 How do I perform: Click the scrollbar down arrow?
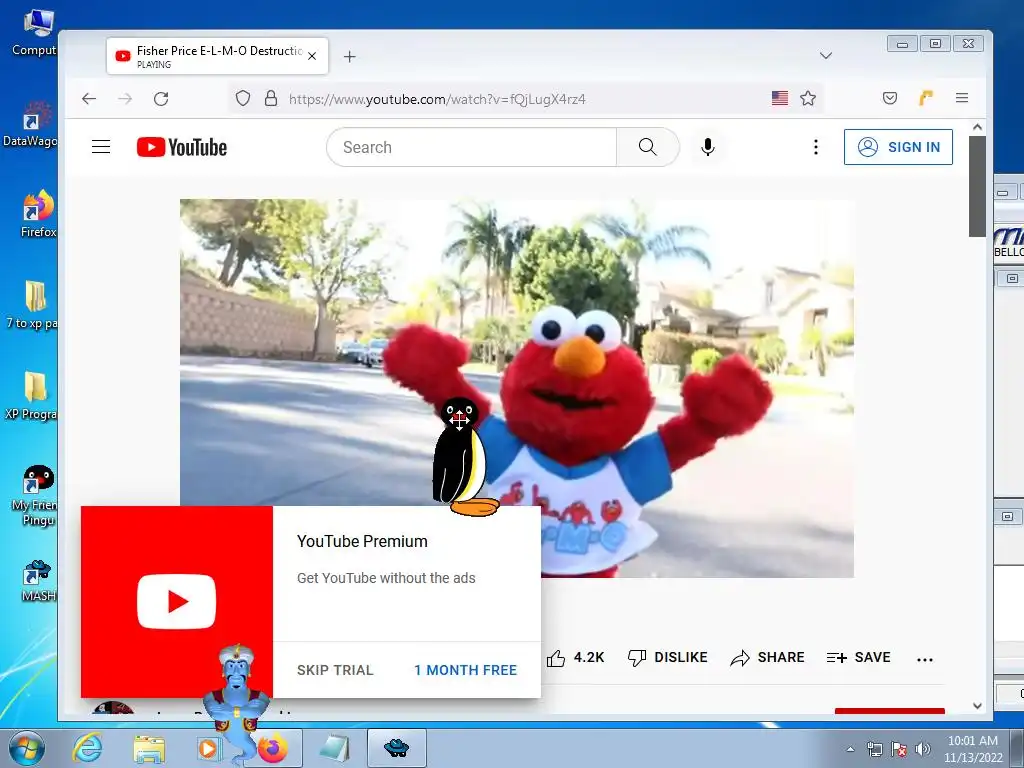977,706
